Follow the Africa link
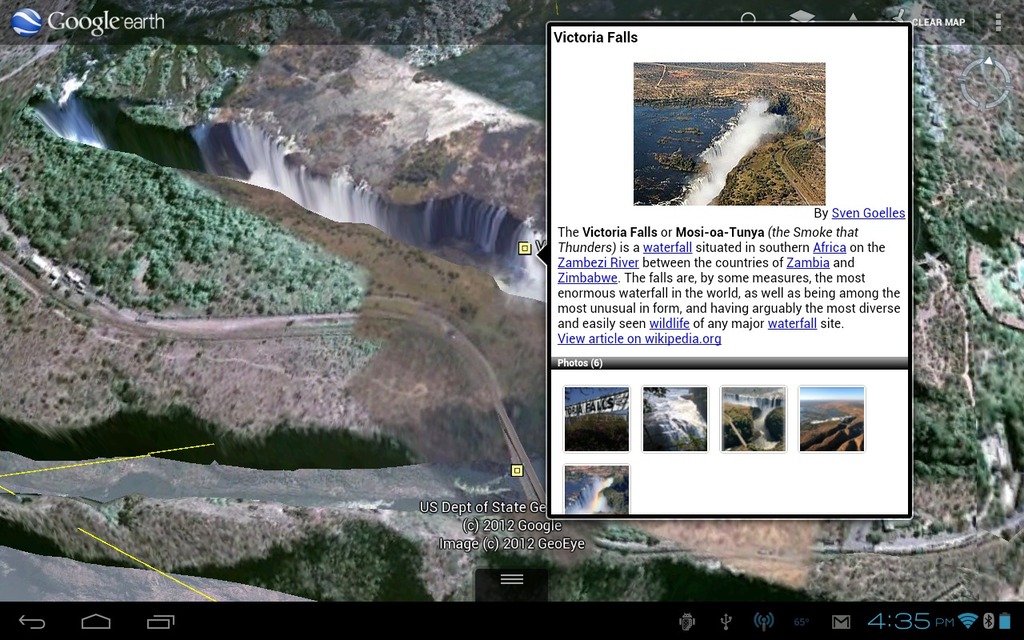 pos(829,248)
